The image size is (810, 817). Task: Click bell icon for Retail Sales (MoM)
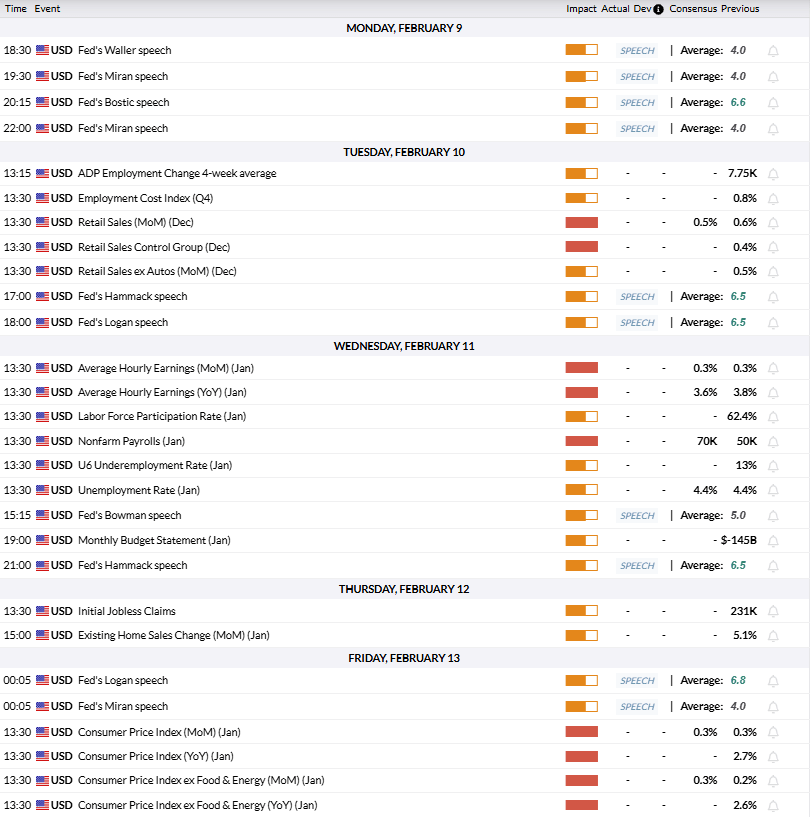773,223
